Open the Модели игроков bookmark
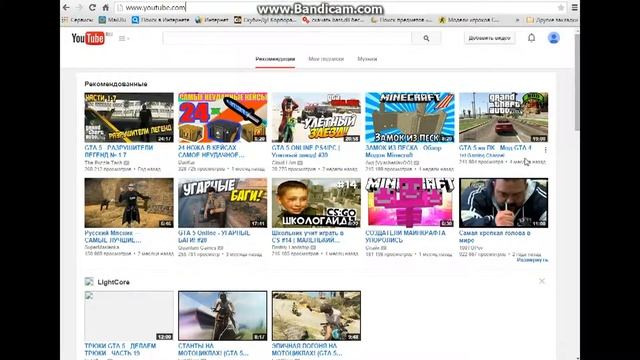The image size is (640, 360). (469, 20)
